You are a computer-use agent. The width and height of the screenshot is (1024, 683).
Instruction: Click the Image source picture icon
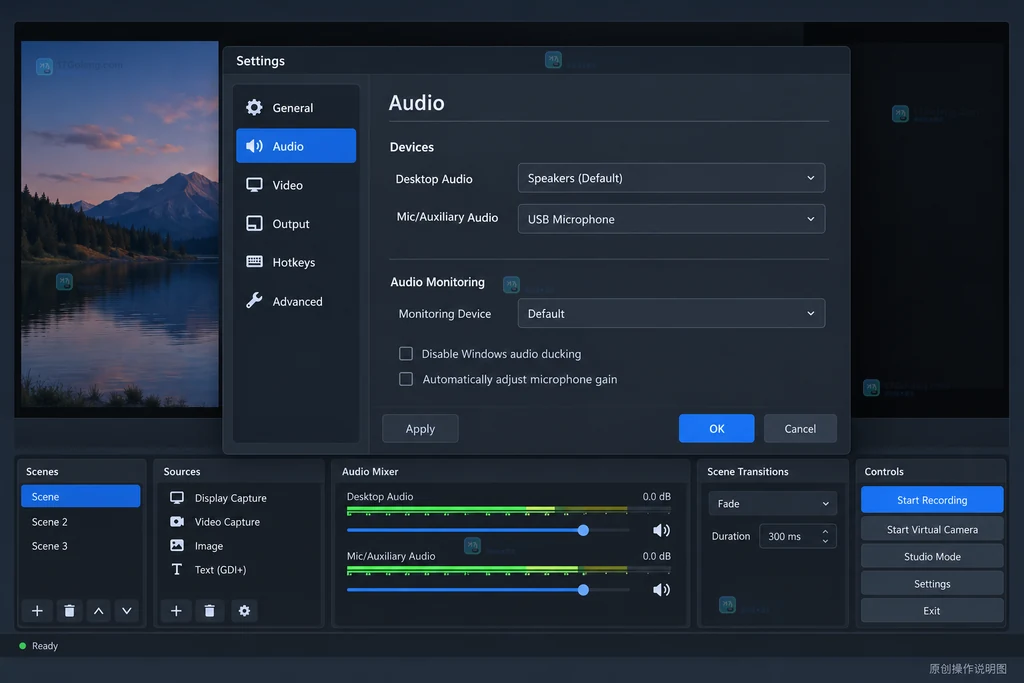click(176, 545)
